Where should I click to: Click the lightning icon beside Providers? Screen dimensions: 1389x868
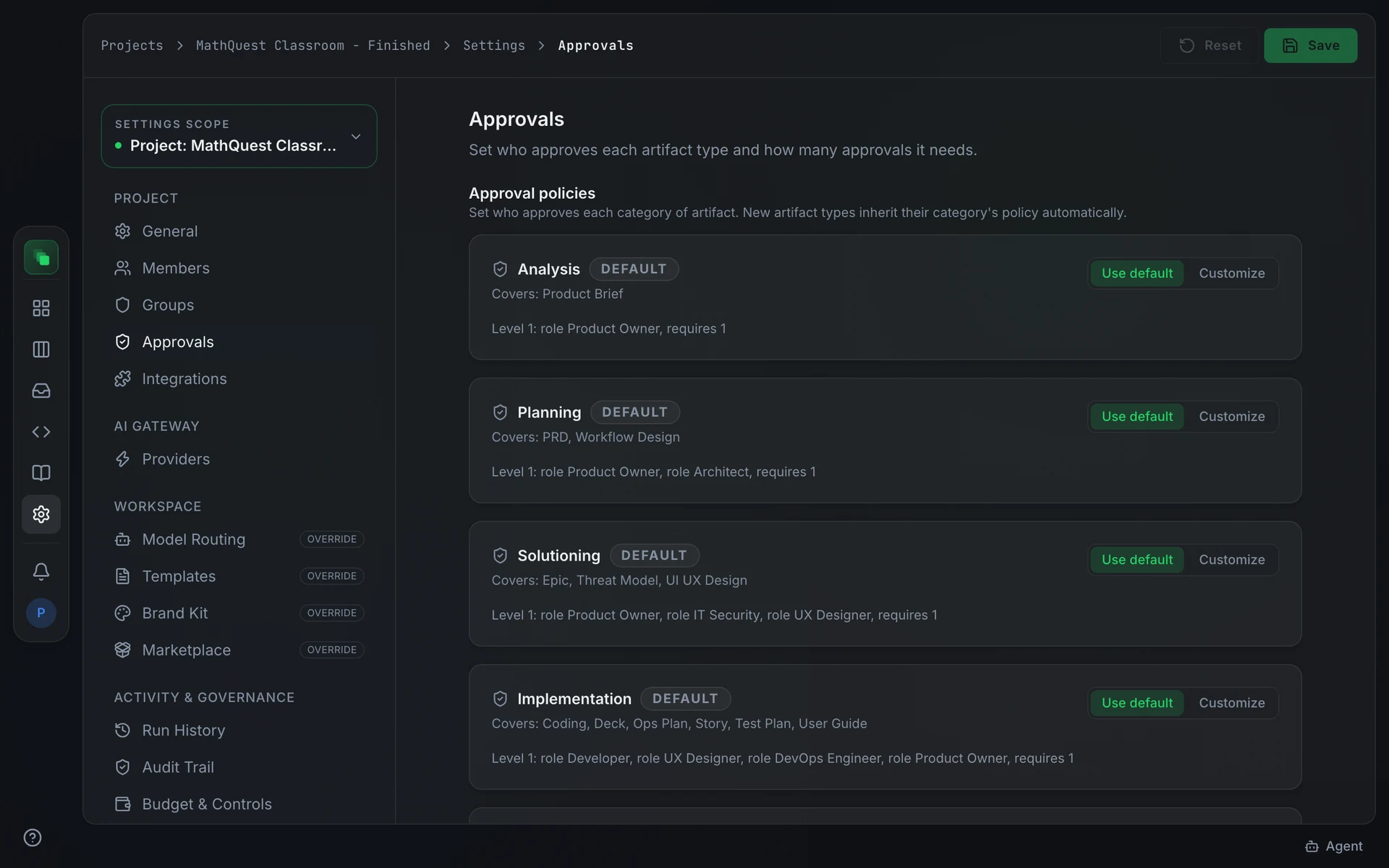pyautogui.click(x=123, y=459)
